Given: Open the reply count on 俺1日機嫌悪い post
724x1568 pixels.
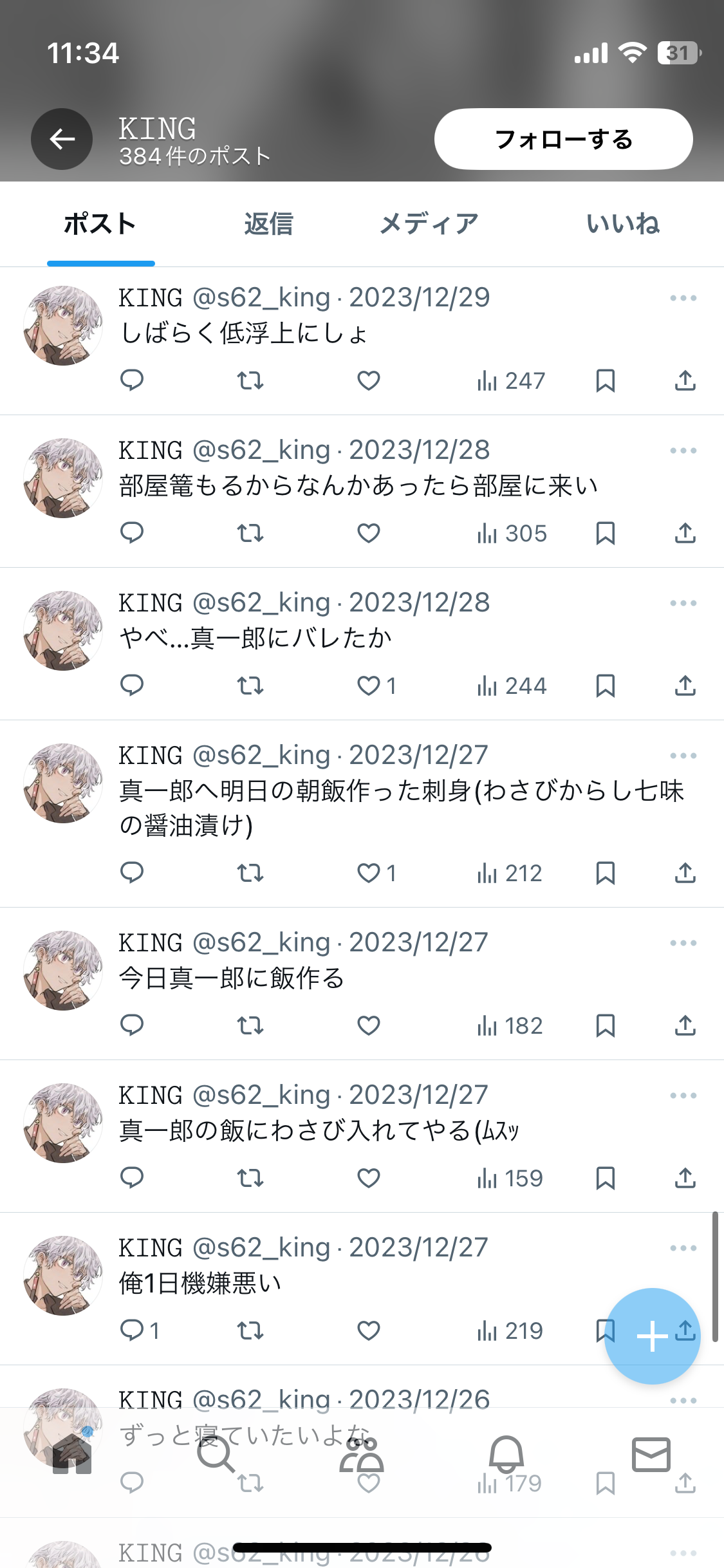Looking at the screenshot, I should 140,1330.
